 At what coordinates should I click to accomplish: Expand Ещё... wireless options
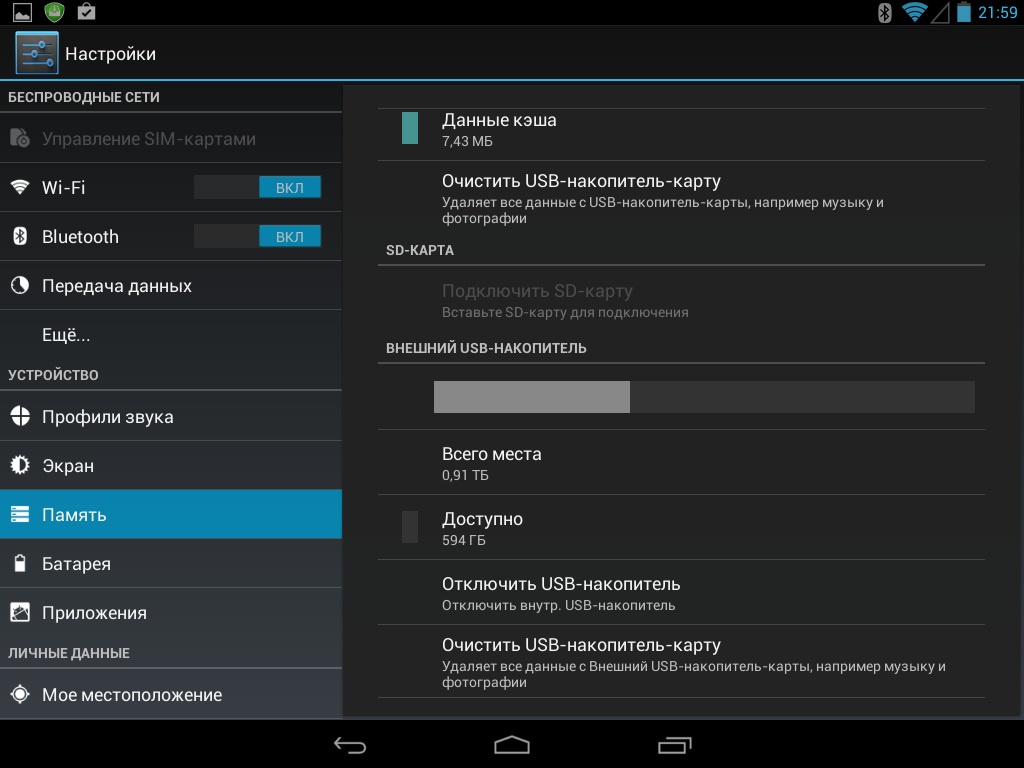(66, 335)
